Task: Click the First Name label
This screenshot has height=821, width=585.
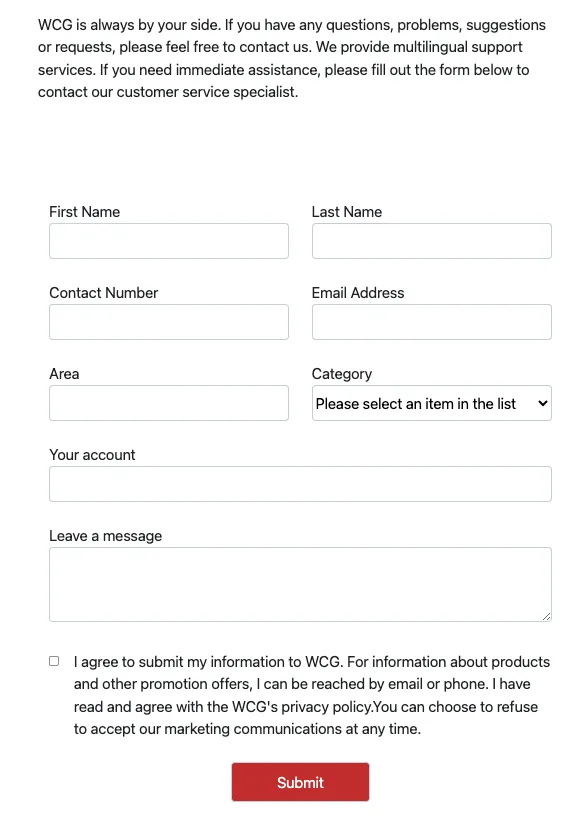Action: tap(84, 212)
